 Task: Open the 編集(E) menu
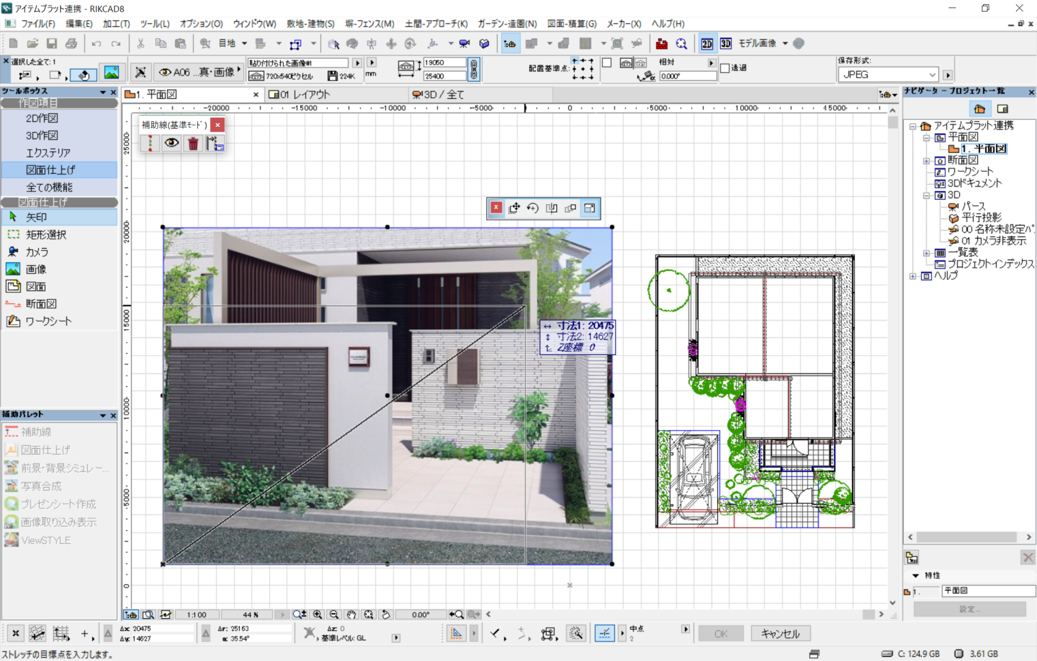coord(79,24)
